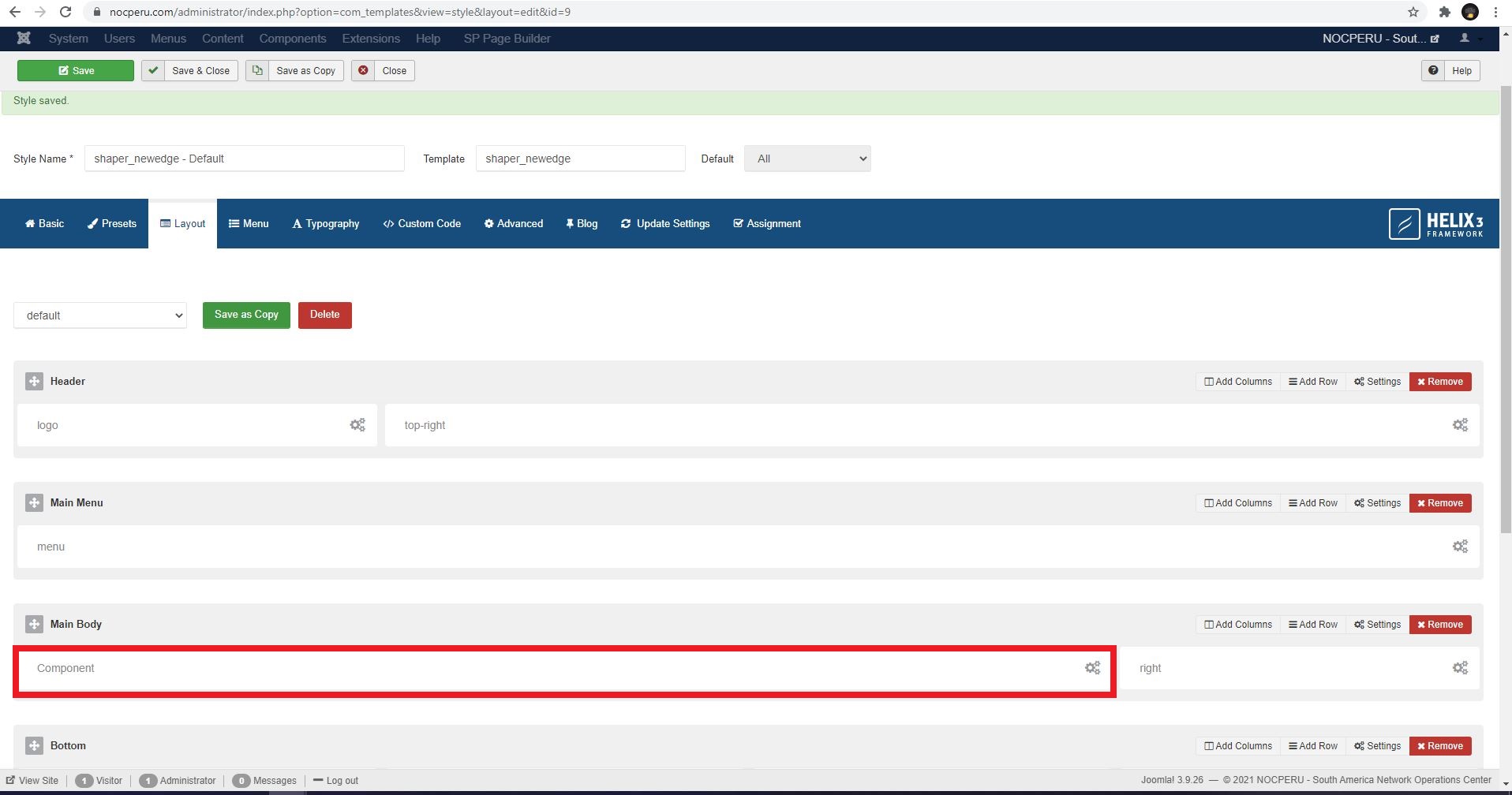
Task: Click the Help toolbar button
Action: [x=1451, y=71]
